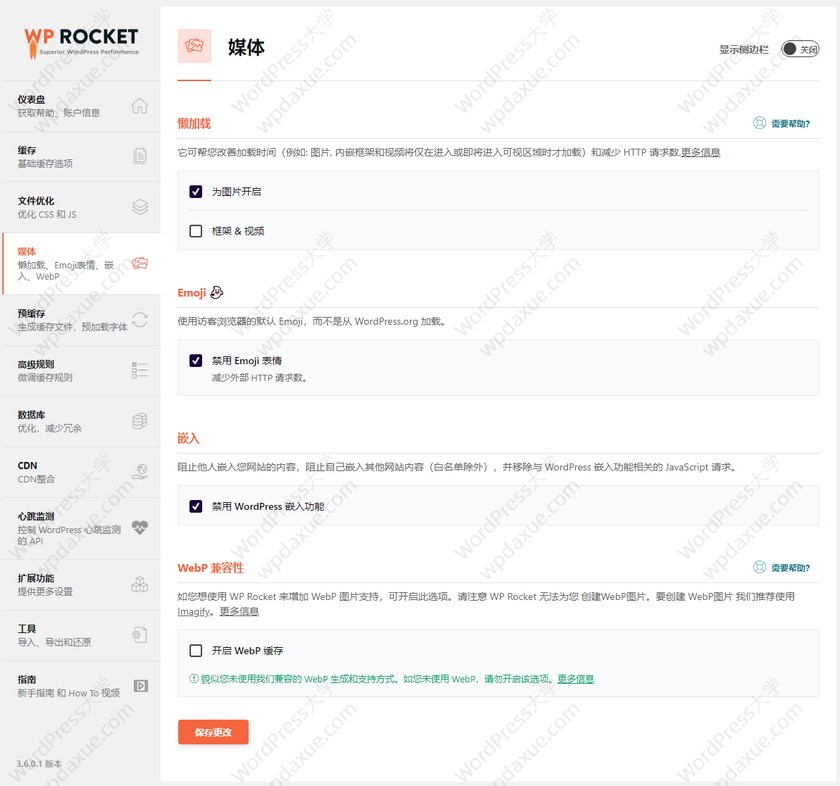840x786 pixels.
Task: Open the 缓存 settings tab
Action: pyautogui.click(x=81, y=156)
